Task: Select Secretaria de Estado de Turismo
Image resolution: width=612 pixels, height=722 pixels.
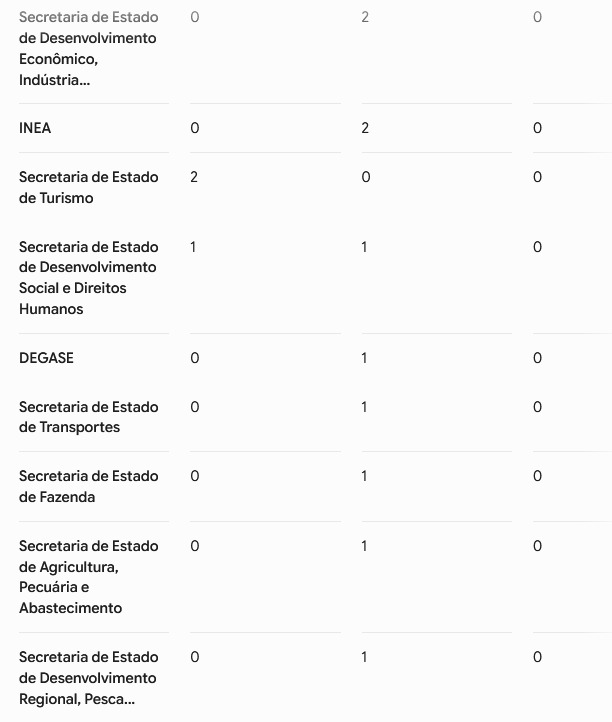Action: 88,187
